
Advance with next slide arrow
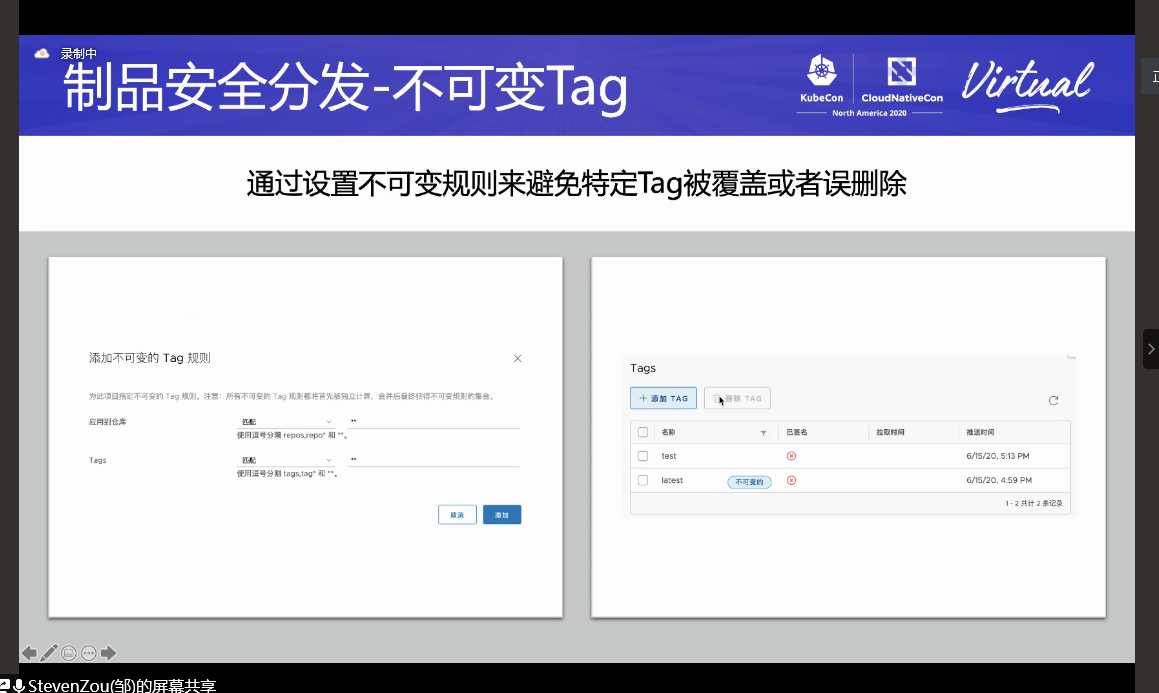click(109, 653)
